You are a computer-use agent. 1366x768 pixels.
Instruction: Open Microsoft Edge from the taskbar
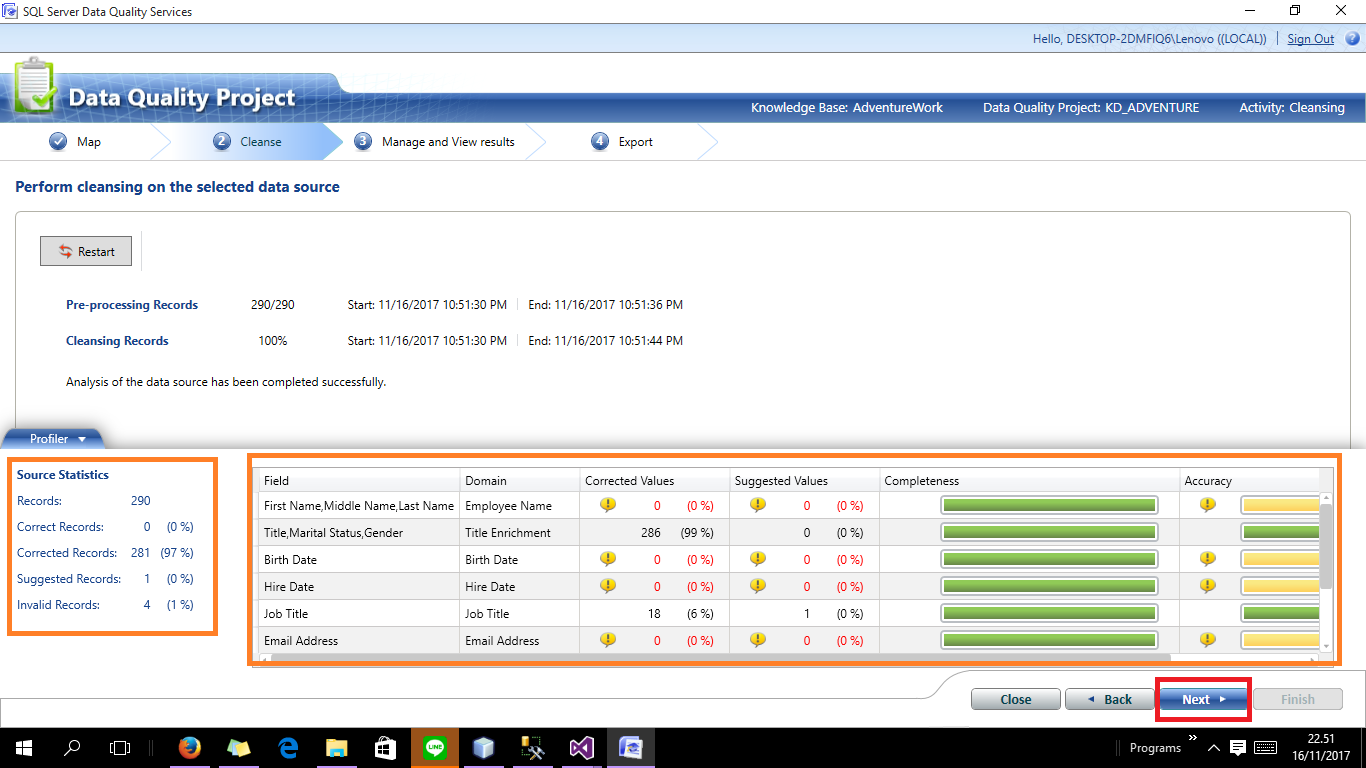289,747
